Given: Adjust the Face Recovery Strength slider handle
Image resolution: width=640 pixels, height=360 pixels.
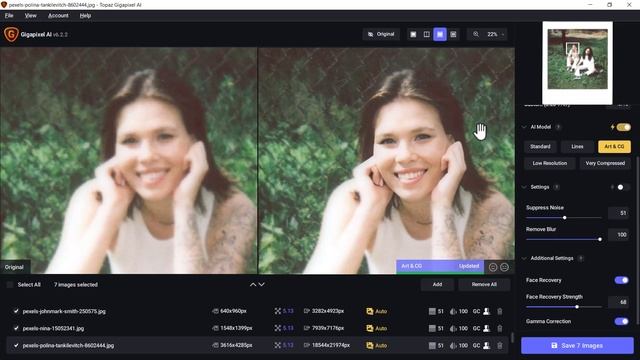Looking at the screenshot, I should (577, 307).
